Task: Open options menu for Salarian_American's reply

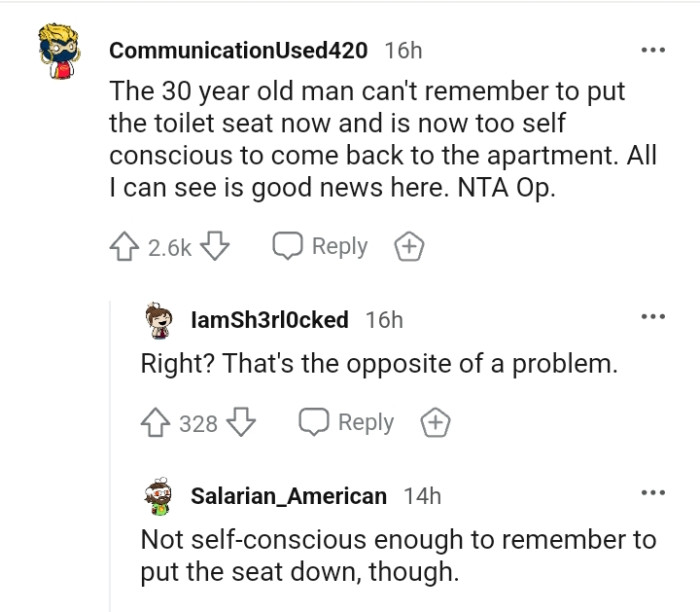Action: 653,493
